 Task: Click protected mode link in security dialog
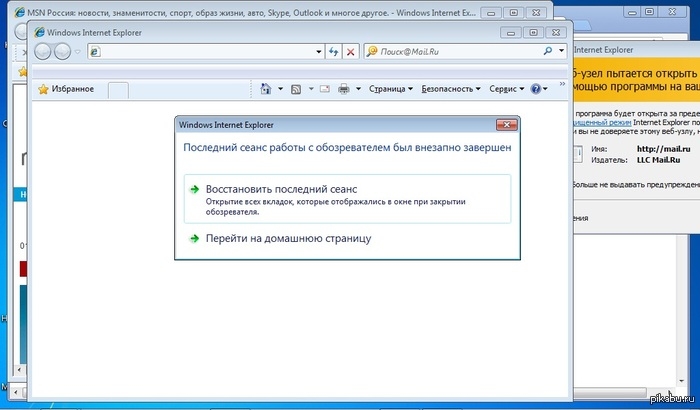[x=602, y=122]
